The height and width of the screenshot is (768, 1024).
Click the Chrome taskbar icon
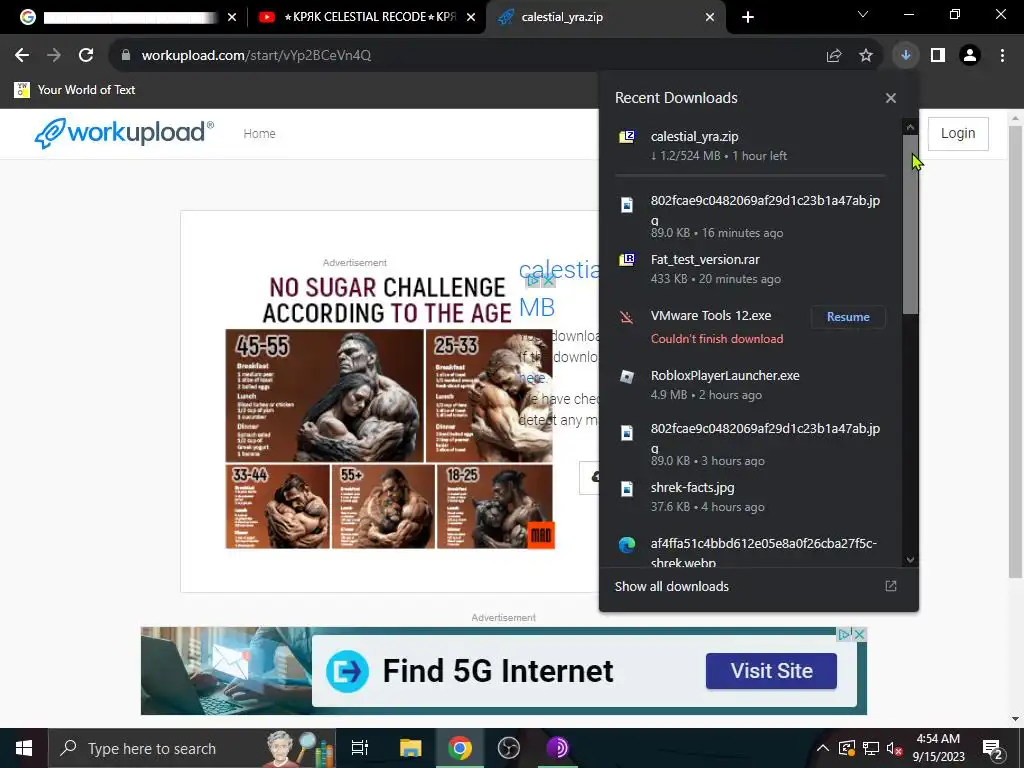460,748
